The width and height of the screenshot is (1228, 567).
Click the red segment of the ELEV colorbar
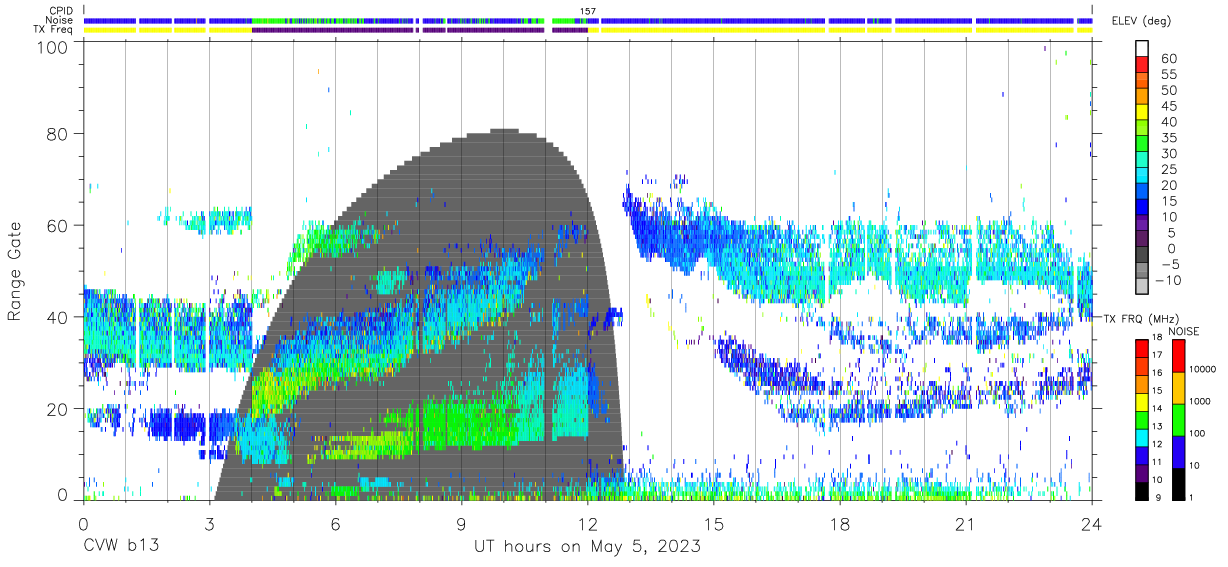point(1142,64)
